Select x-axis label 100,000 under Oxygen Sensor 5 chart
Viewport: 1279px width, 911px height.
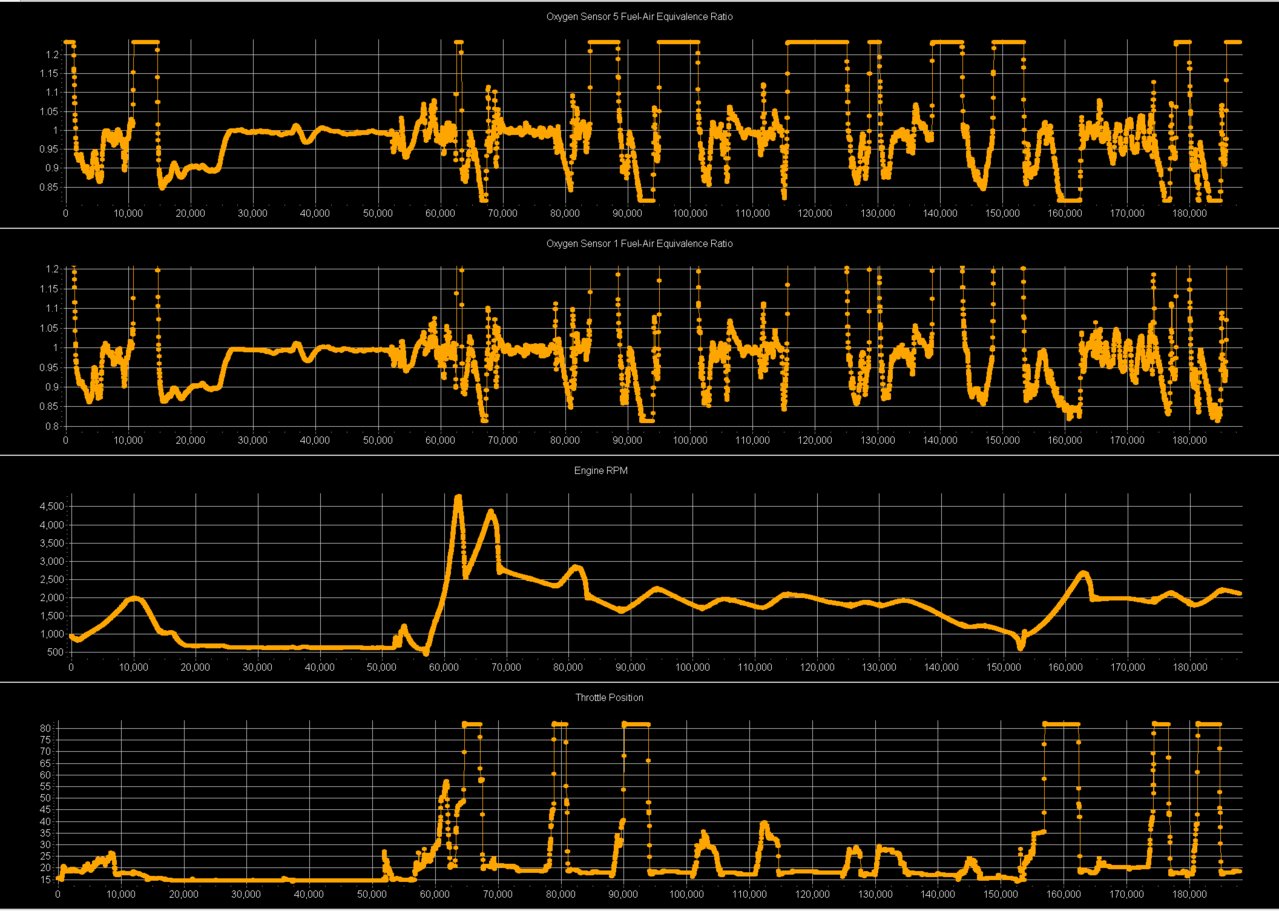pos(690,213)
